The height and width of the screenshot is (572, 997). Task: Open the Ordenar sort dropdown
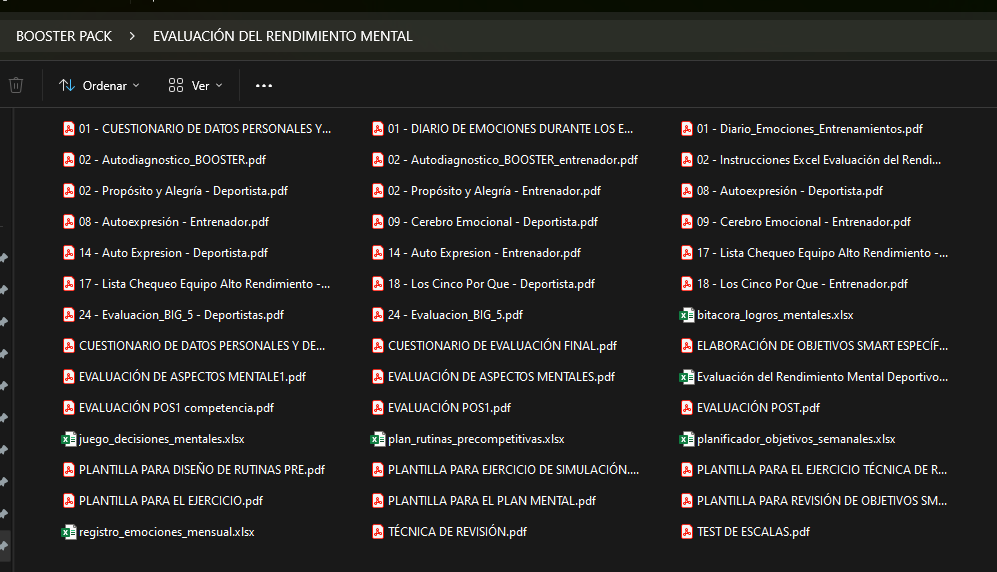[99, 85]
